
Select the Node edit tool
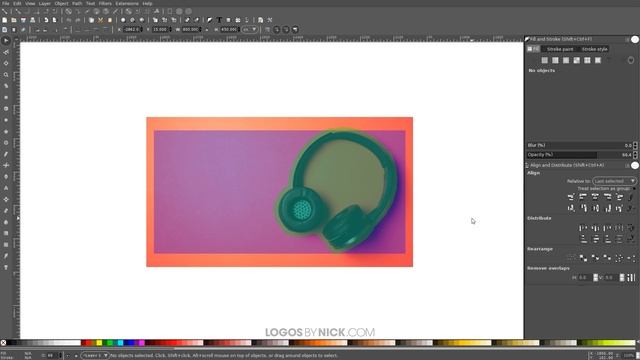point(6,52)
